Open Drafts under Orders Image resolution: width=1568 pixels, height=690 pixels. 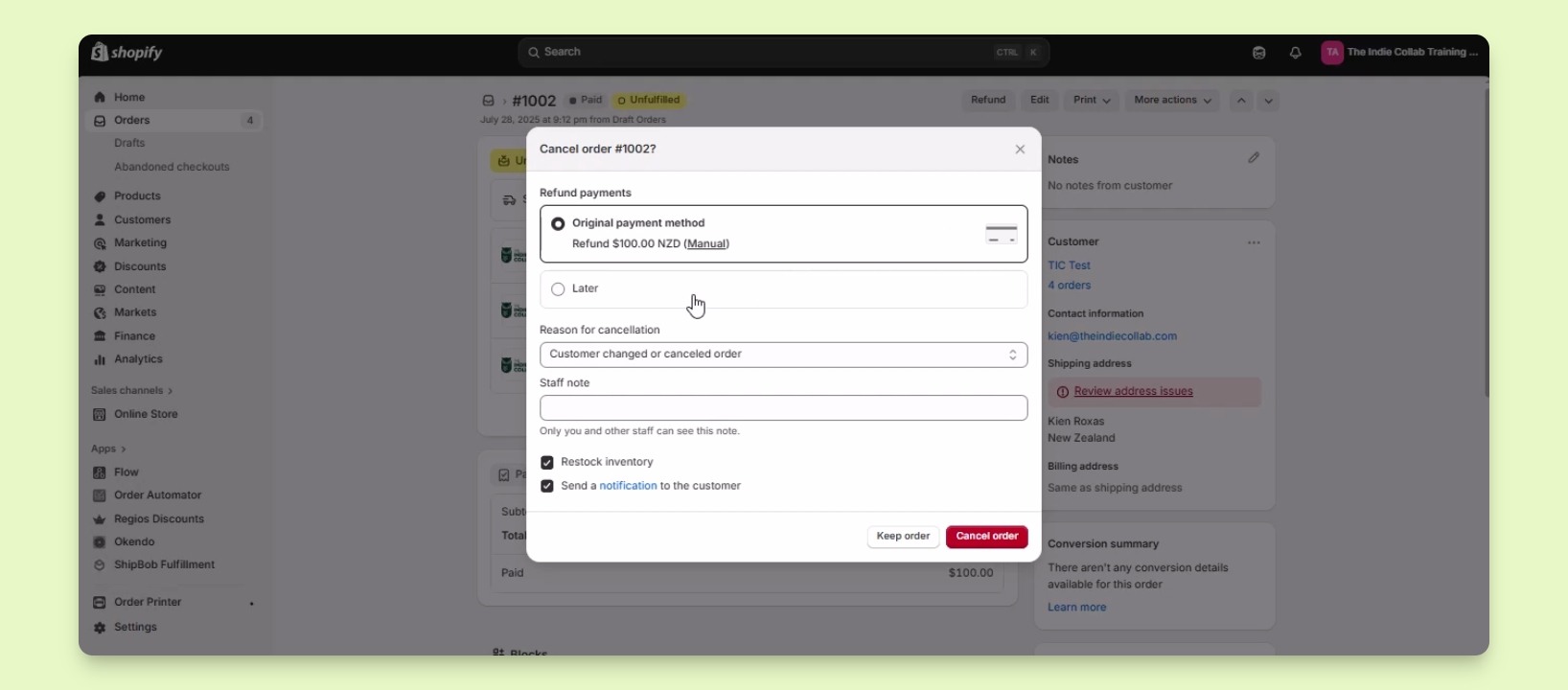click(x=129, y=144)
